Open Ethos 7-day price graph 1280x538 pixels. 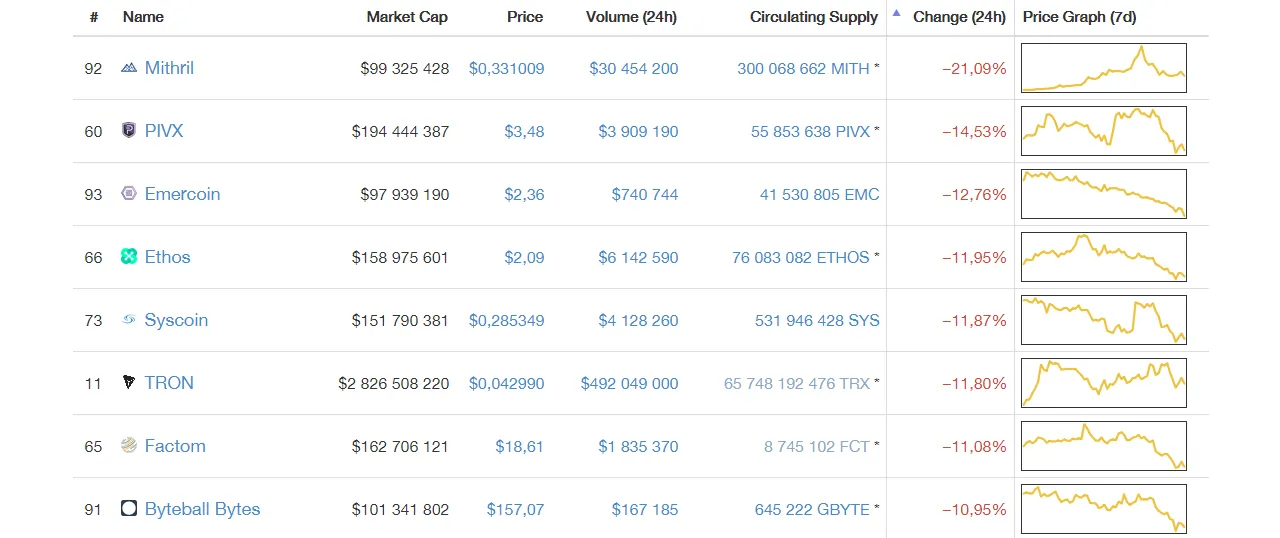pyautogui.click(x=1104, y=257)
